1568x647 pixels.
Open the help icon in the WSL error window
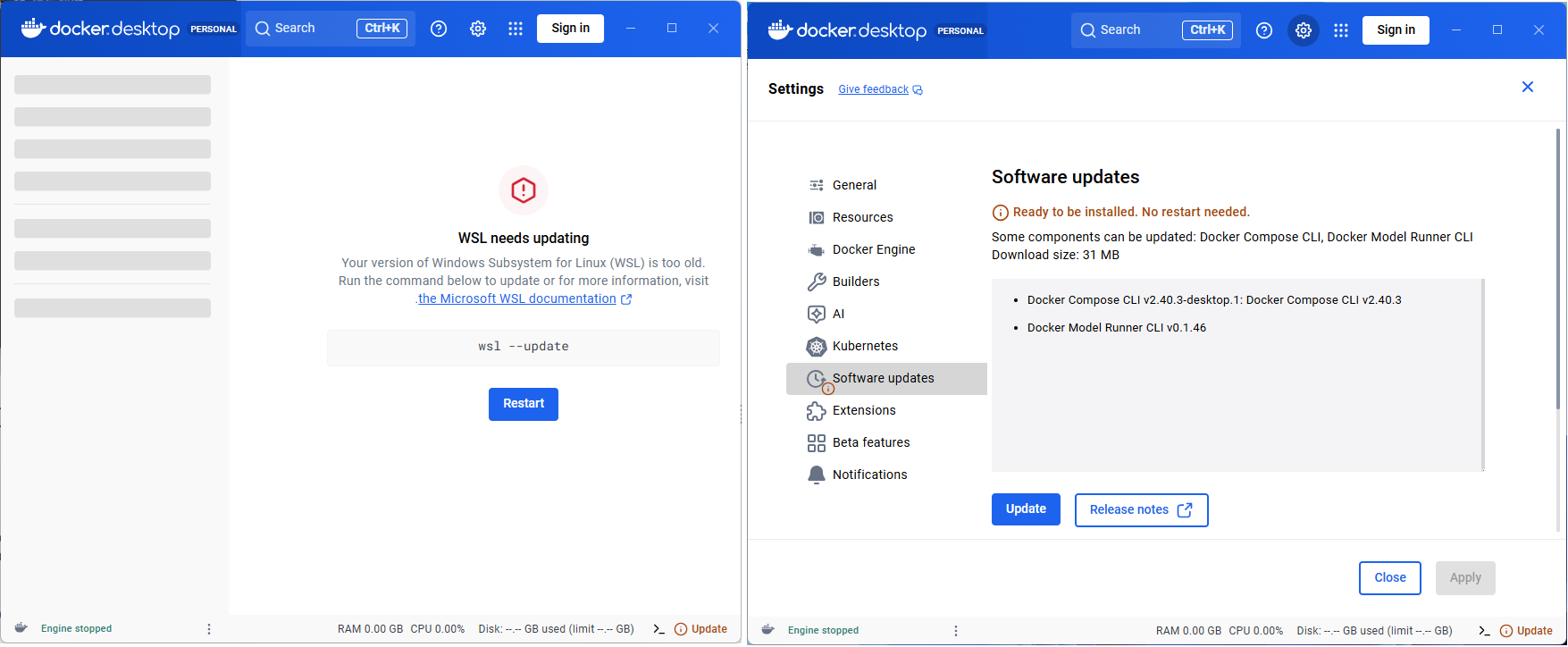point(439,29)
